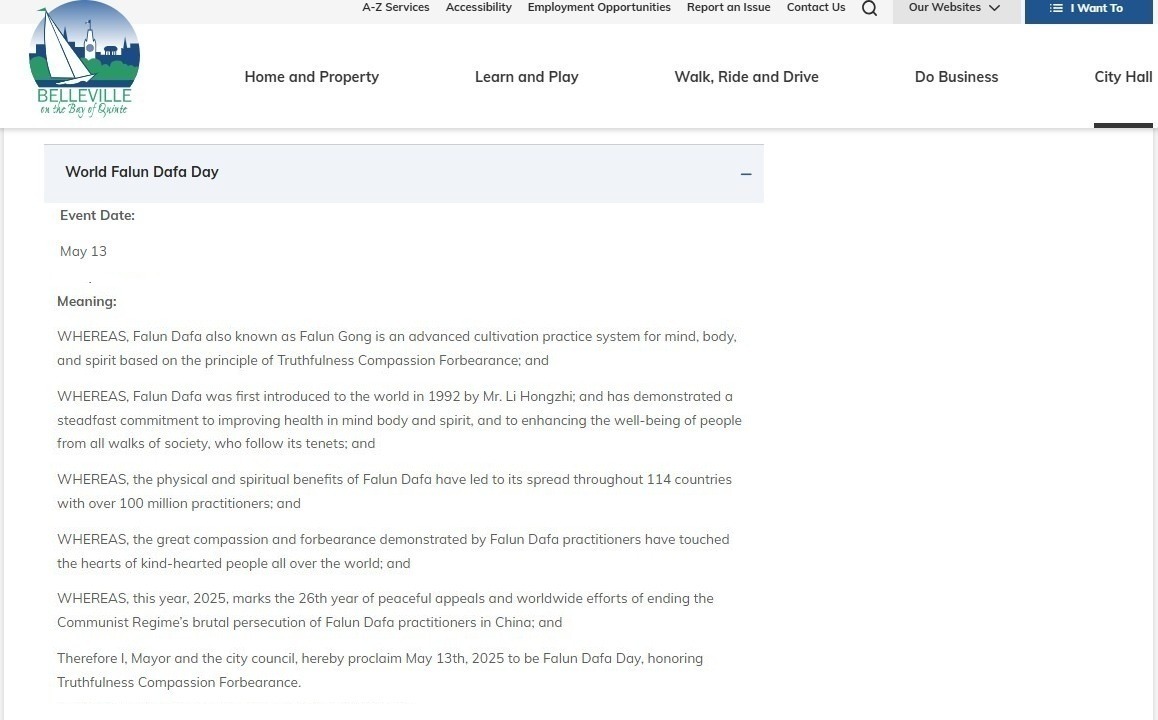This screenshot has width=1158, height=720.
Task: Open the Walk, Ride and Drive menu
Action: pyautogui.click(x=746, y=77)
